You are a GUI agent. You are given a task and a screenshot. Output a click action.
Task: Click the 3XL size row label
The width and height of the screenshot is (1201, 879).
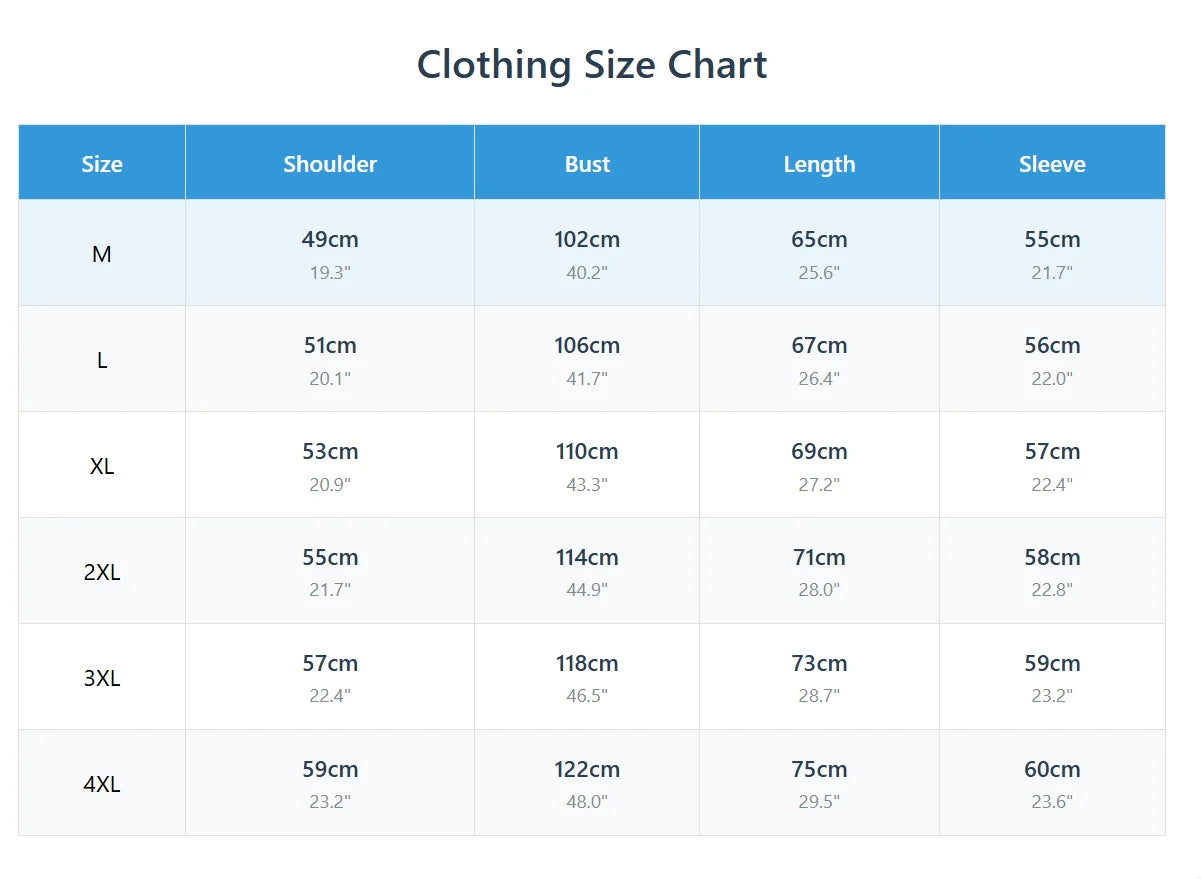point(102,679)
